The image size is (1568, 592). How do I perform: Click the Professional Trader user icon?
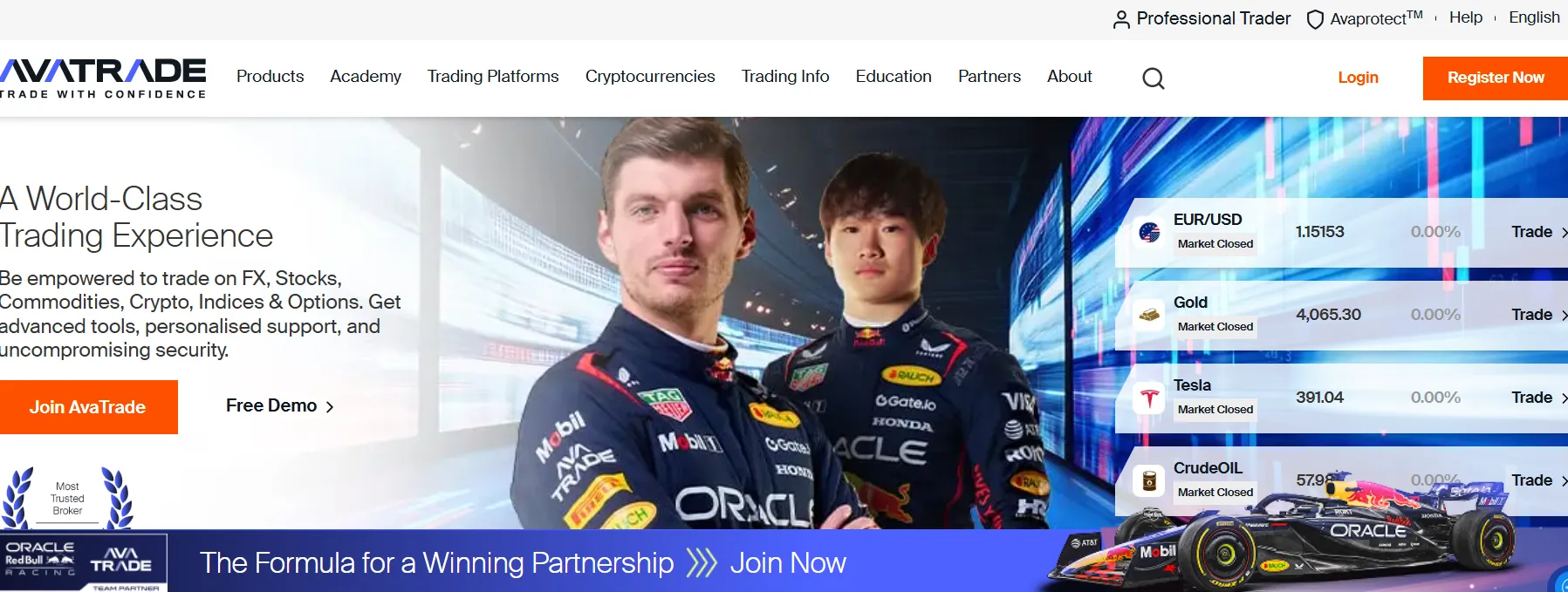click(x=1121, y=19)
